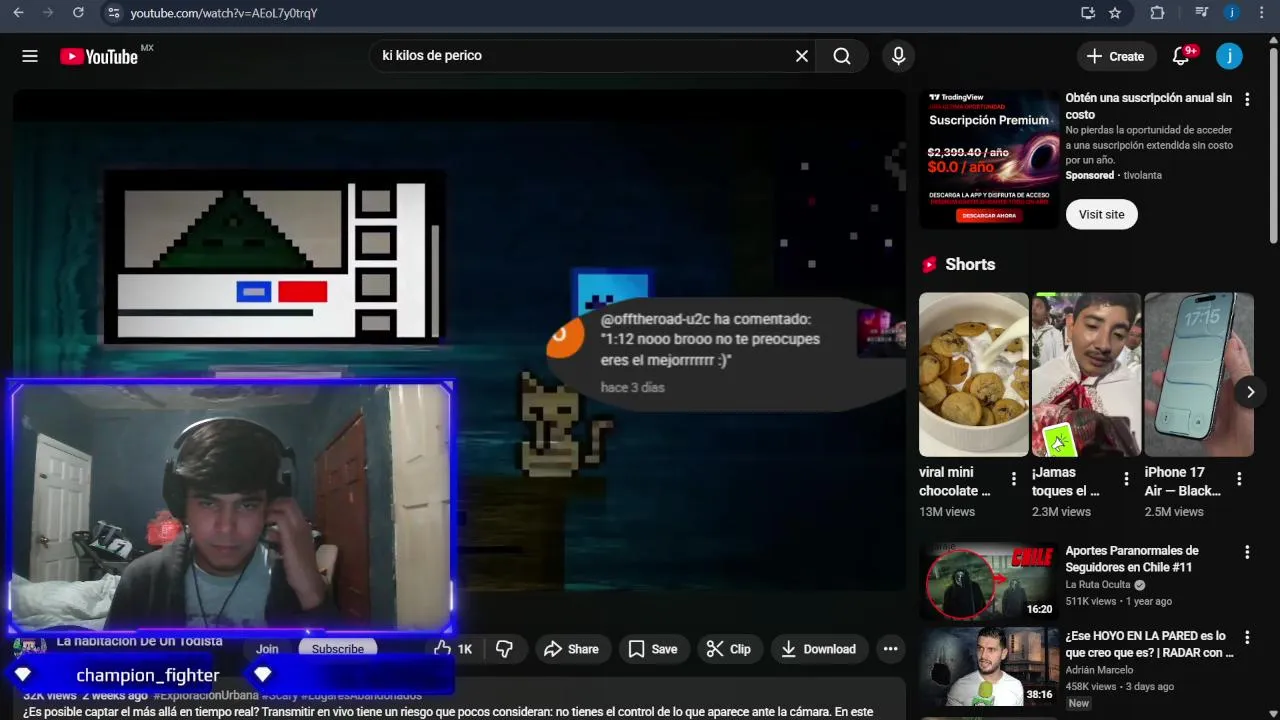
Task: Go to YouTube home via logo
Action: point(99,57)
